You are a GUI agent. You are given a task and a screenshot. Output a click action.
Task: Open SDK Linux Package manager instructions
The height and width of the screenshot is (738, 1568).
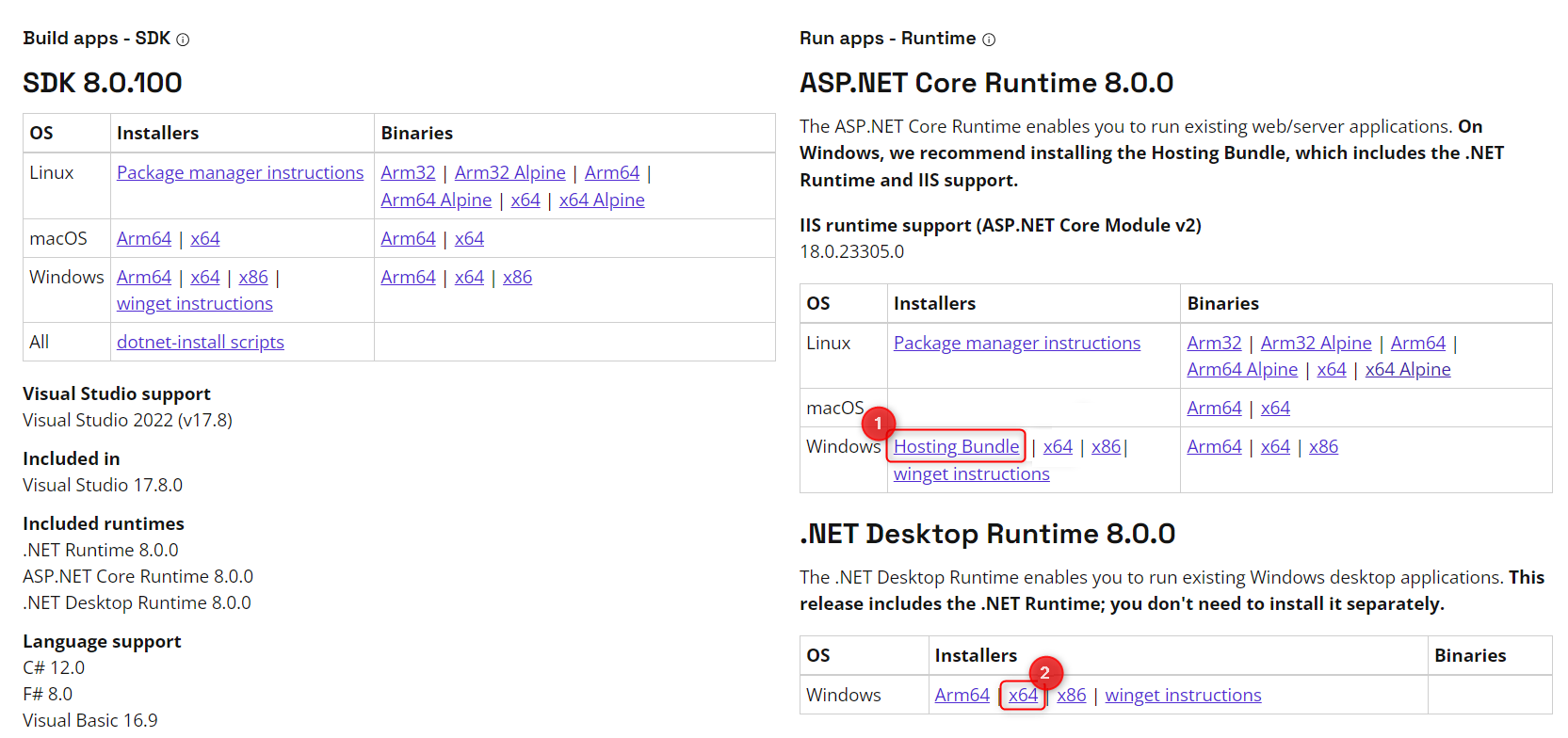coord(240,172)
